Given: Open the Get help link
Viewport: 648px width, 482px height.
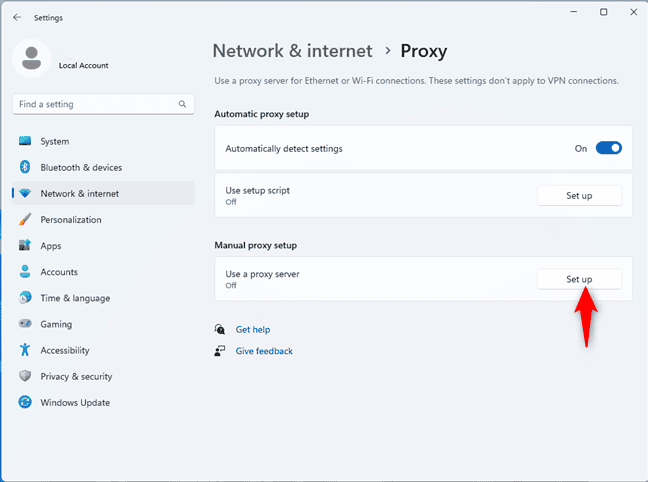Looking at the screenshot, I should [253, 329].
